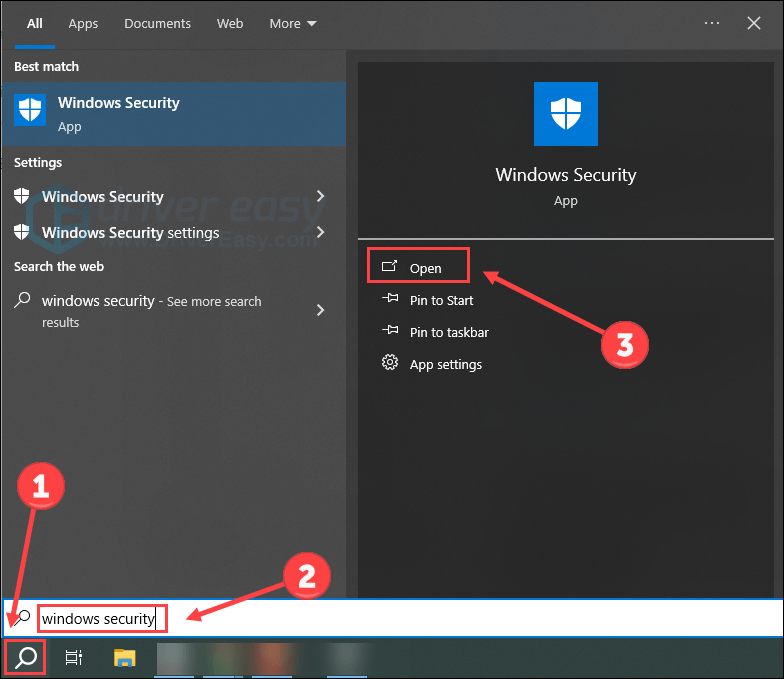Switch to the All tab
Screen dimensions: 784x679
[34, 24]
